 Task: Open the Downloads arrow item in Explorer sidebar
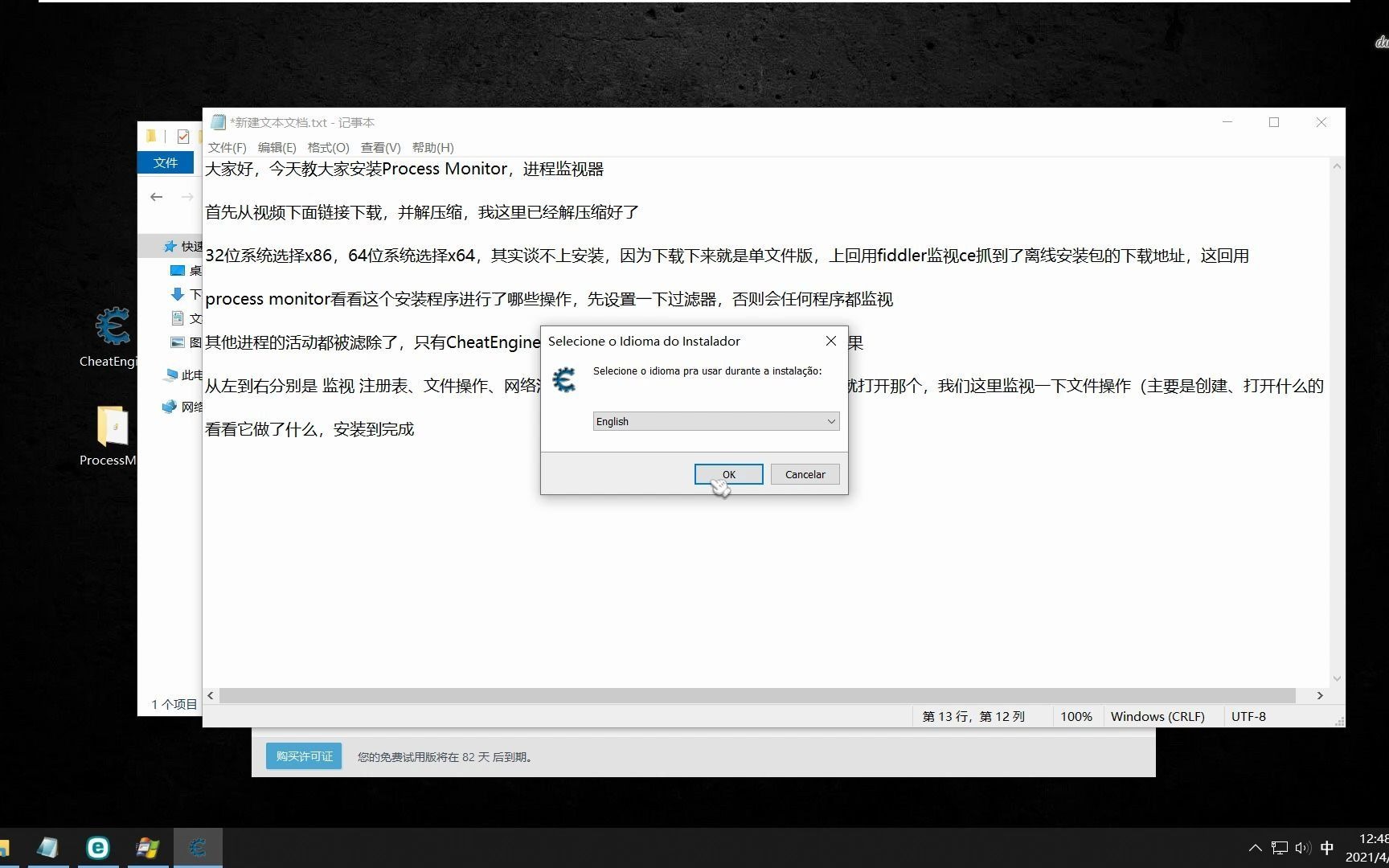click(x=186, y=294)
